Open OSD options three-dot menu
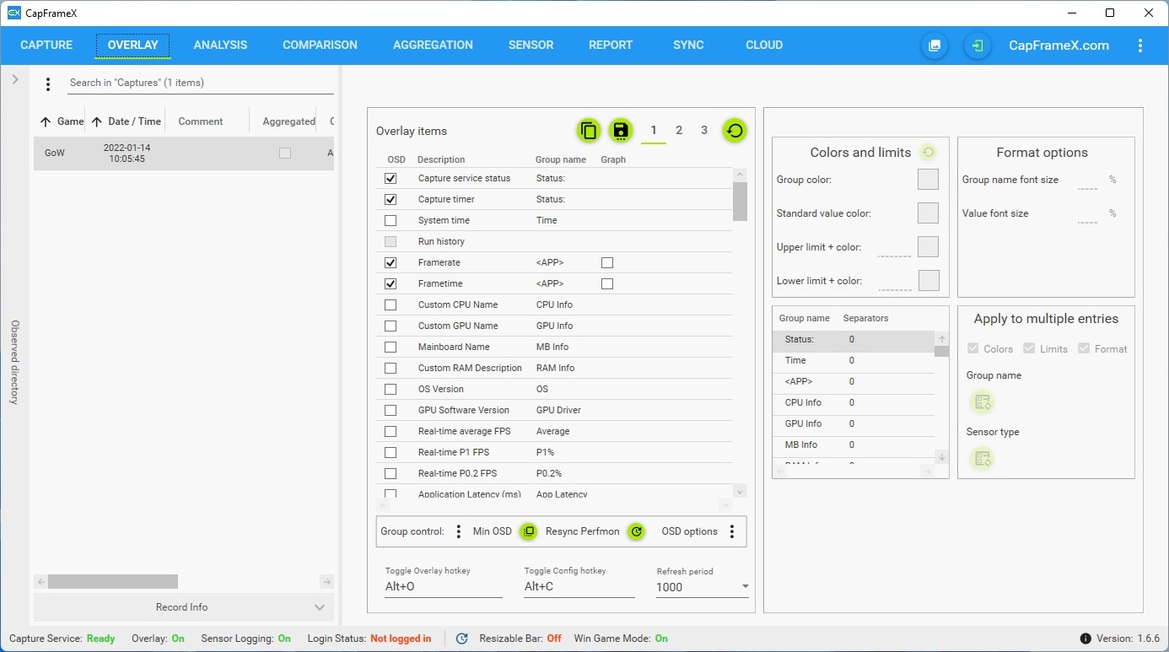Screen dimensions: 1169x652 tap(732, 531)
